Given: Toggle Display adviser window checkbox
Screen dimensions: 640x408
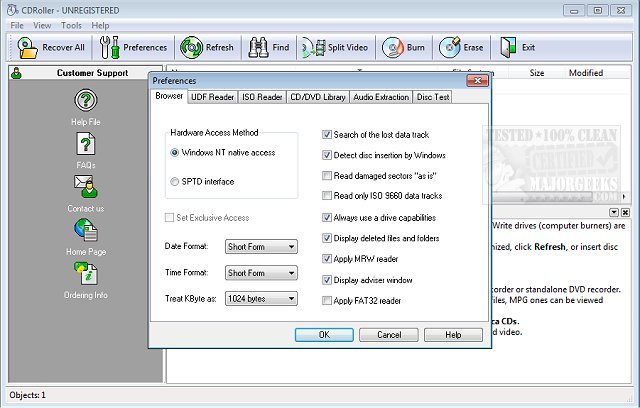Looking at the screenshot, I should coord(327,280).
